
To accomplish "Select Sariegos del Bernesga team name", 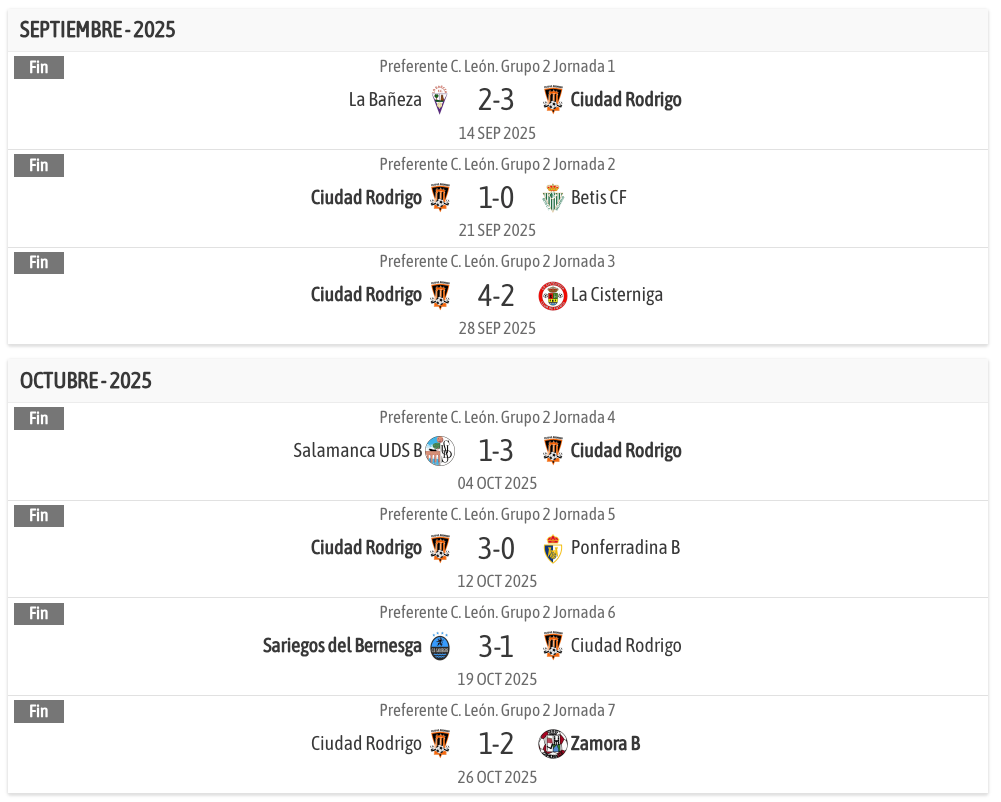I will (x=342, y=646).
